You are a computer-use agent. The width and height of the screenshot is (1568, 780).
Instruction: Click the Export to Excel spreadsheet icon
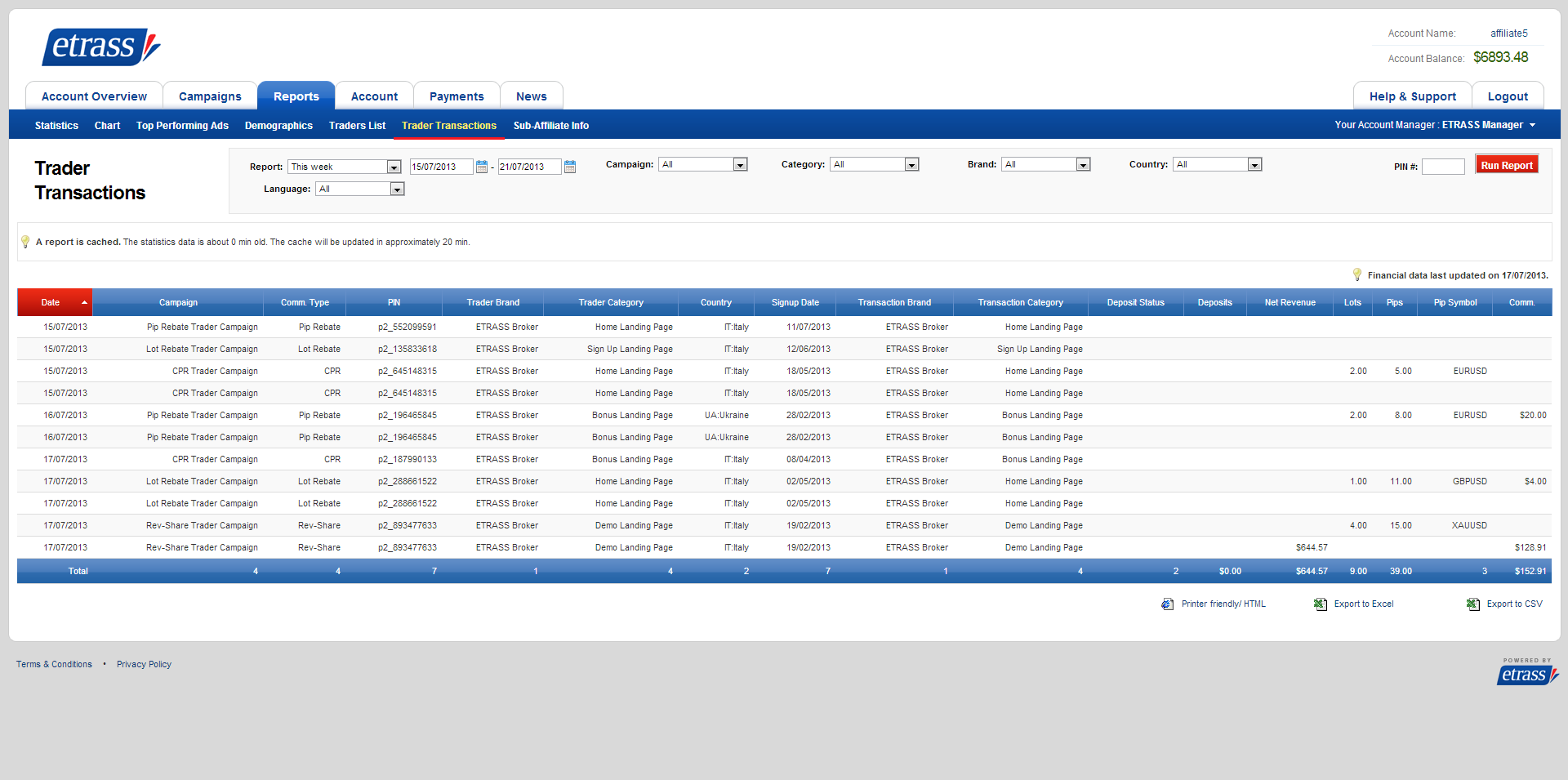point(1320,604)
